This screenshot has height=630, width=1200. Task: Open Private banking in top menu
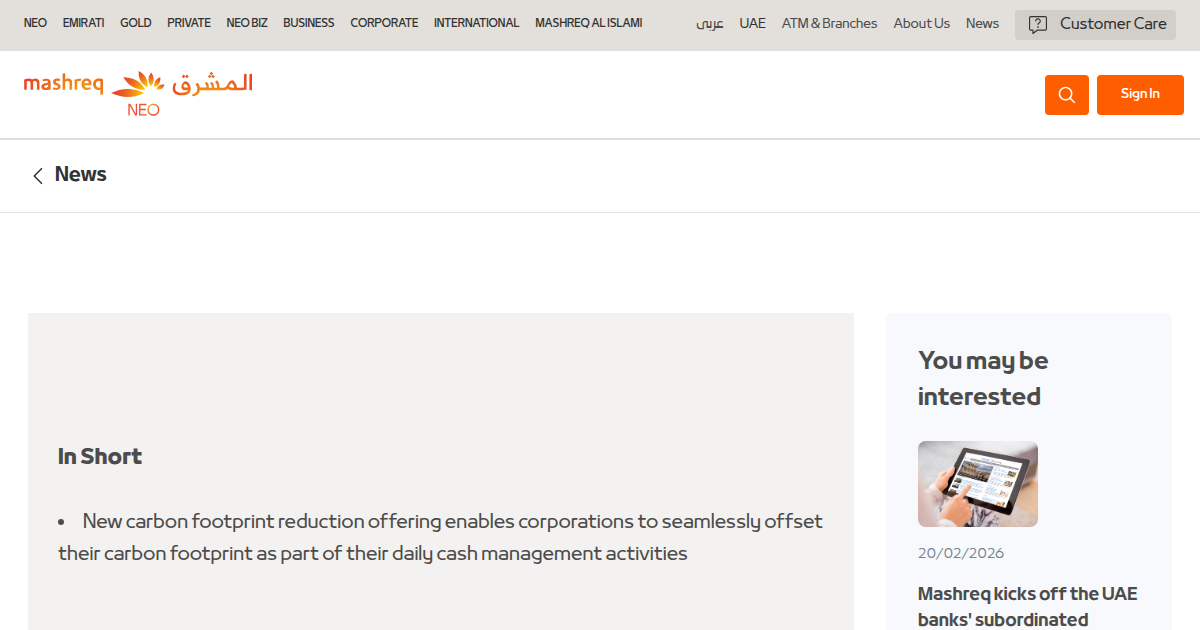[x=189, y=23]
